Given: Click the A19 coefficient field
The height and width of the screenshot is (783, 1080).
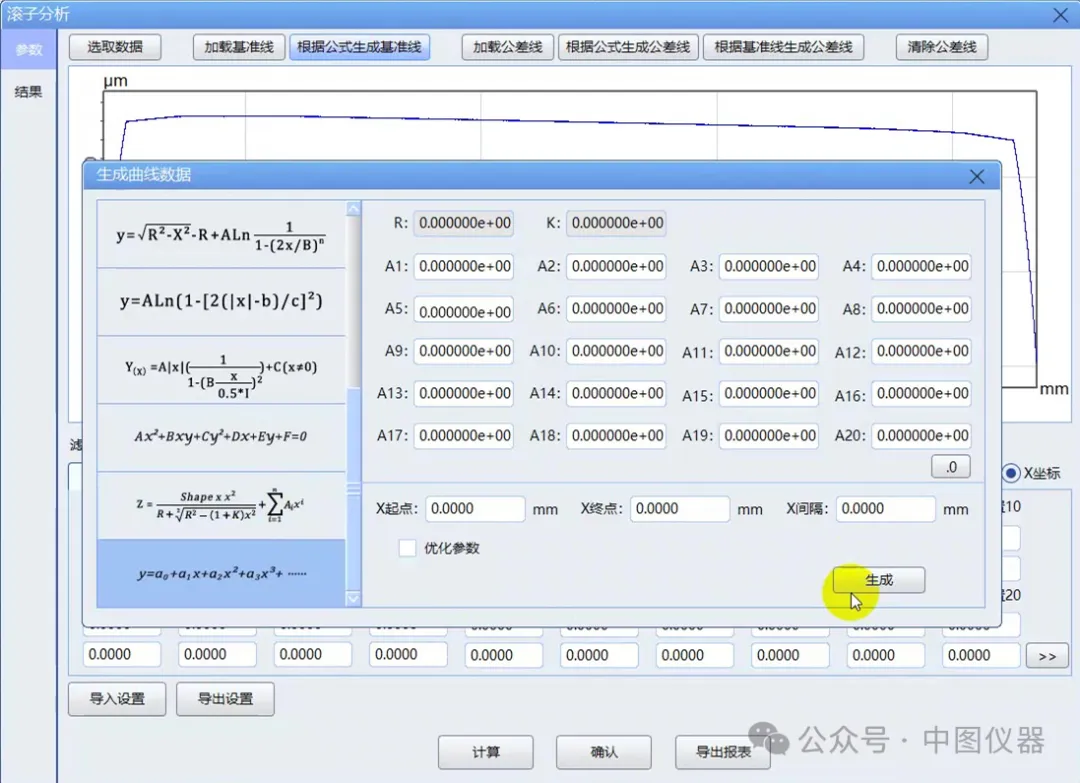Looking at the screenshot, I should click(769, 436).
